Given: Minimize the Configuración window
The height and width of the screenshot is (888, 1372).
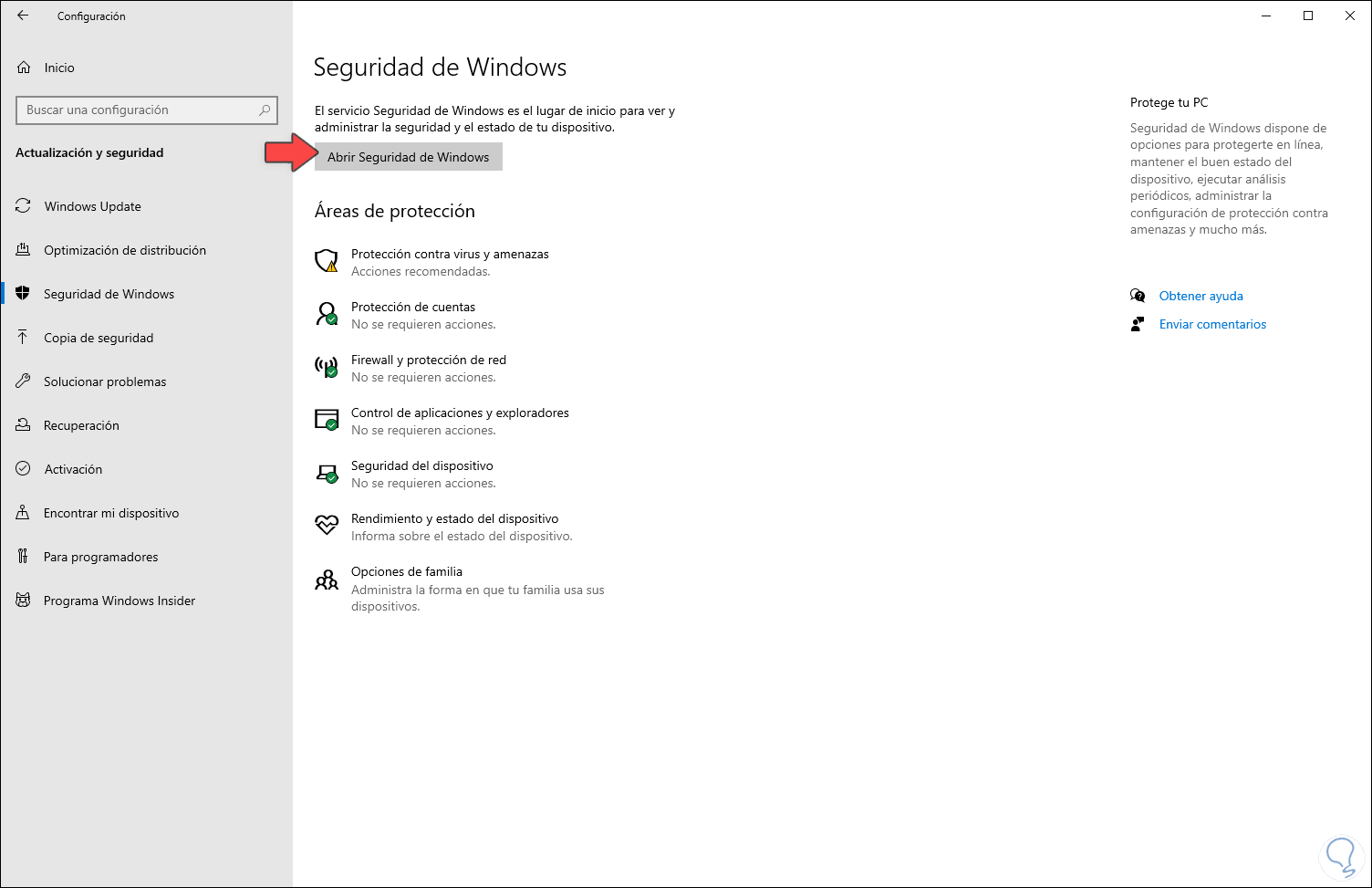Looking at the screenshot, I should pyautogui.click(x=1266, y=16).
